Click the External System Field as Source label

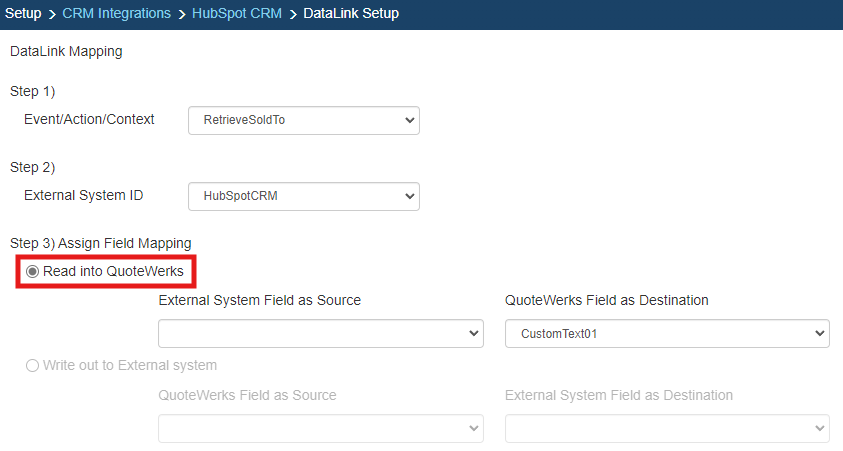(259, 300)
